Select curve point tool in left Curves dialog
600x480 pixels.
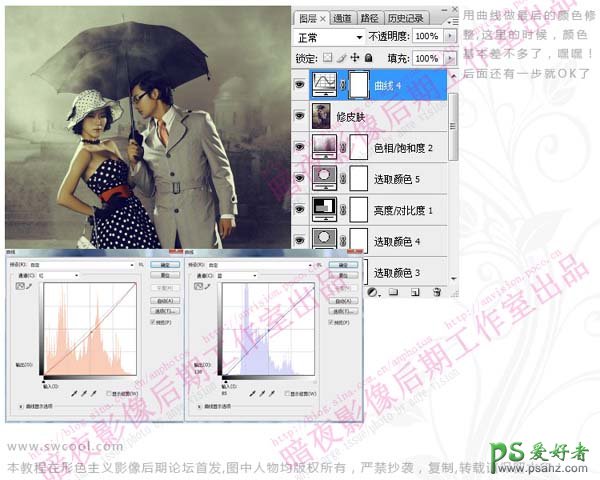pyautogui.click(x=20, y=286)
